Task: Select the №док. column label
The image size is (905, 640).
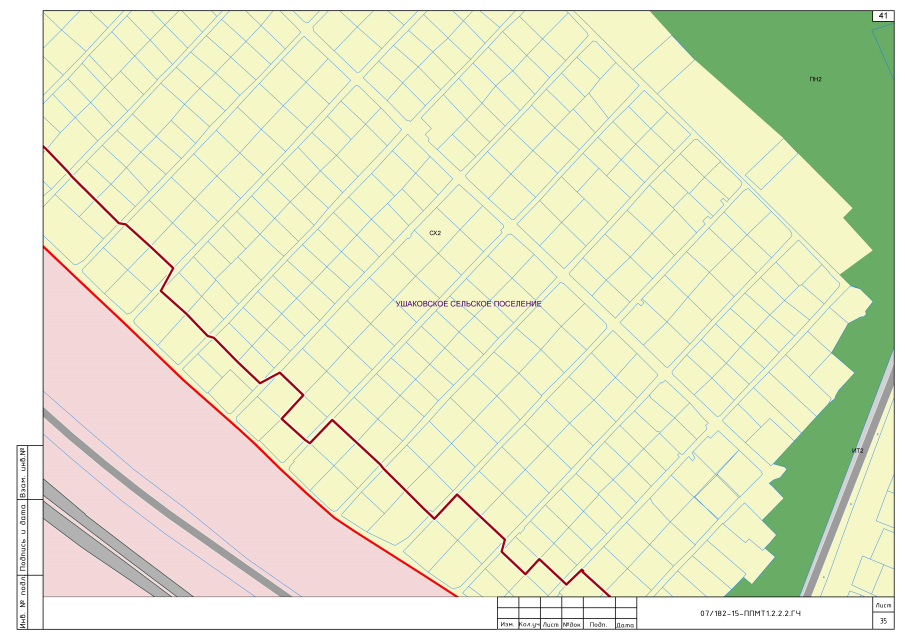Action: pos(573,624)
